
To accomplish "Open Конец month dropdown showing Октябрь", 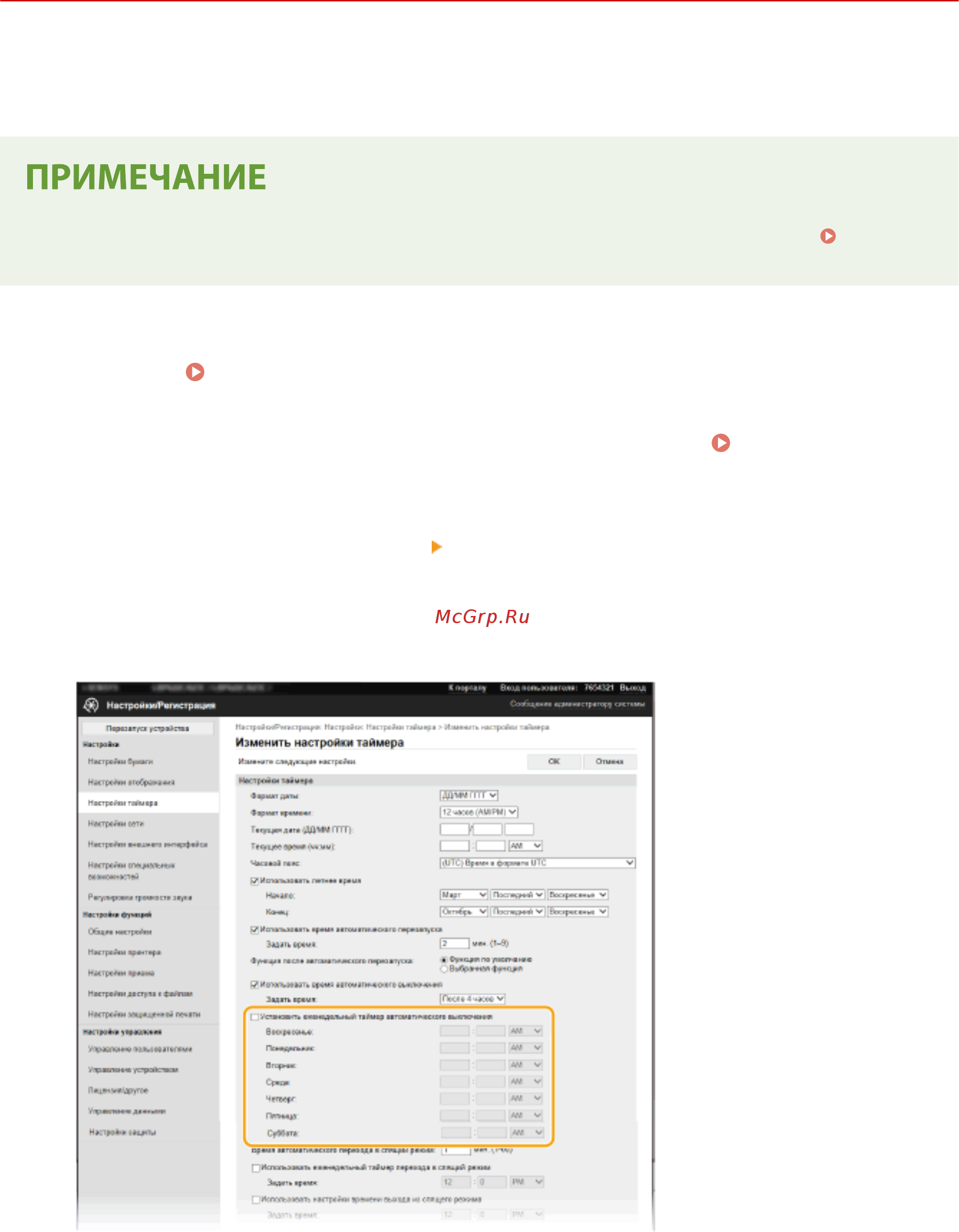I will [x=464, y=912].
